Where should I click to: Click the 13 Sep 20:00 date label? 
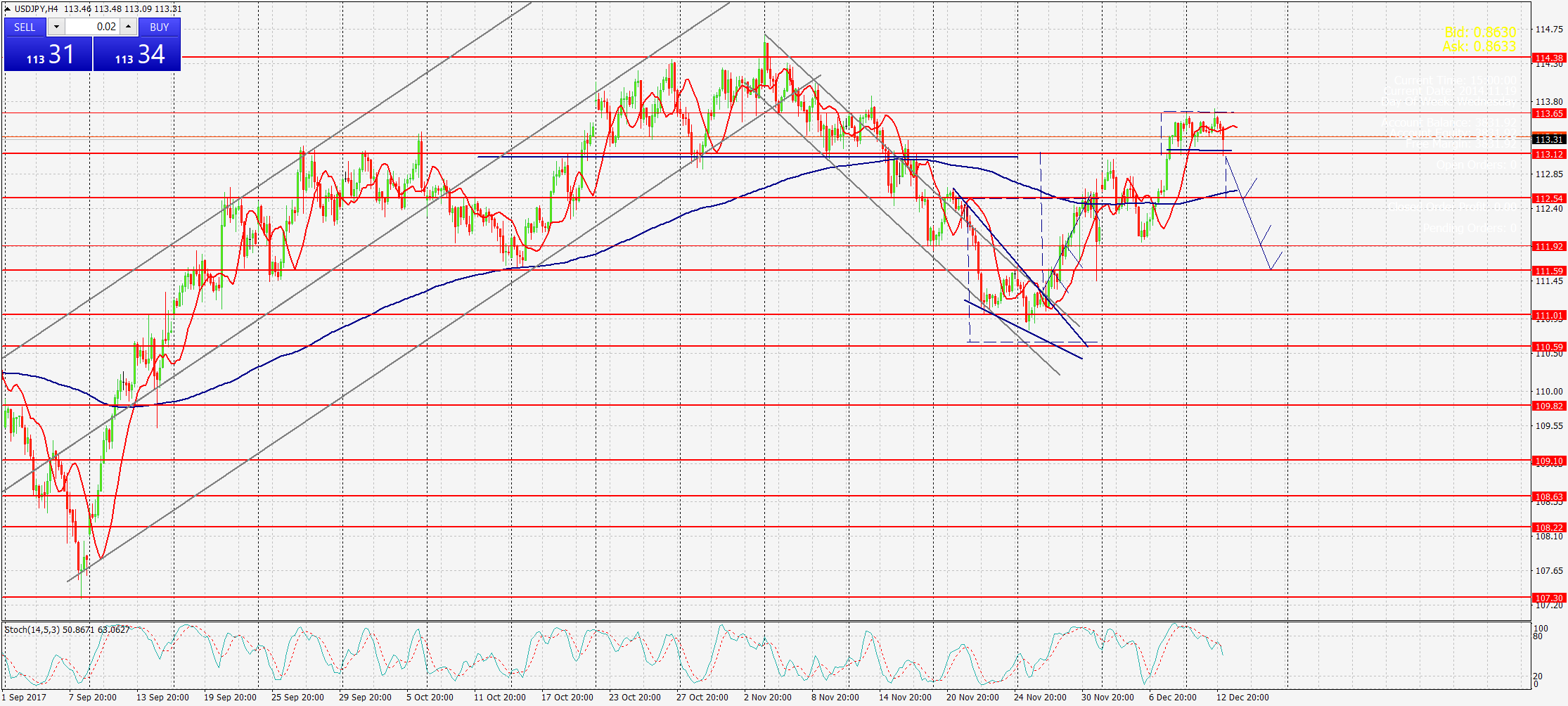[x=162, y=698]
